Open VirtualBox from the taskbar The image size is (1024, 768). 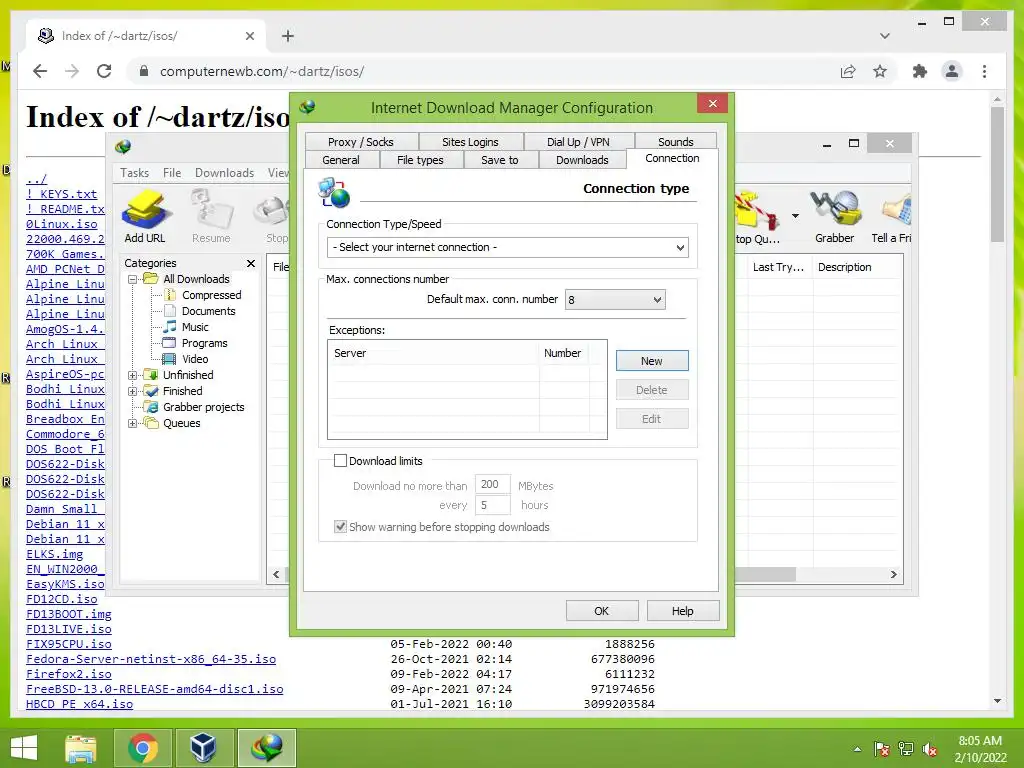click(203, 748)
